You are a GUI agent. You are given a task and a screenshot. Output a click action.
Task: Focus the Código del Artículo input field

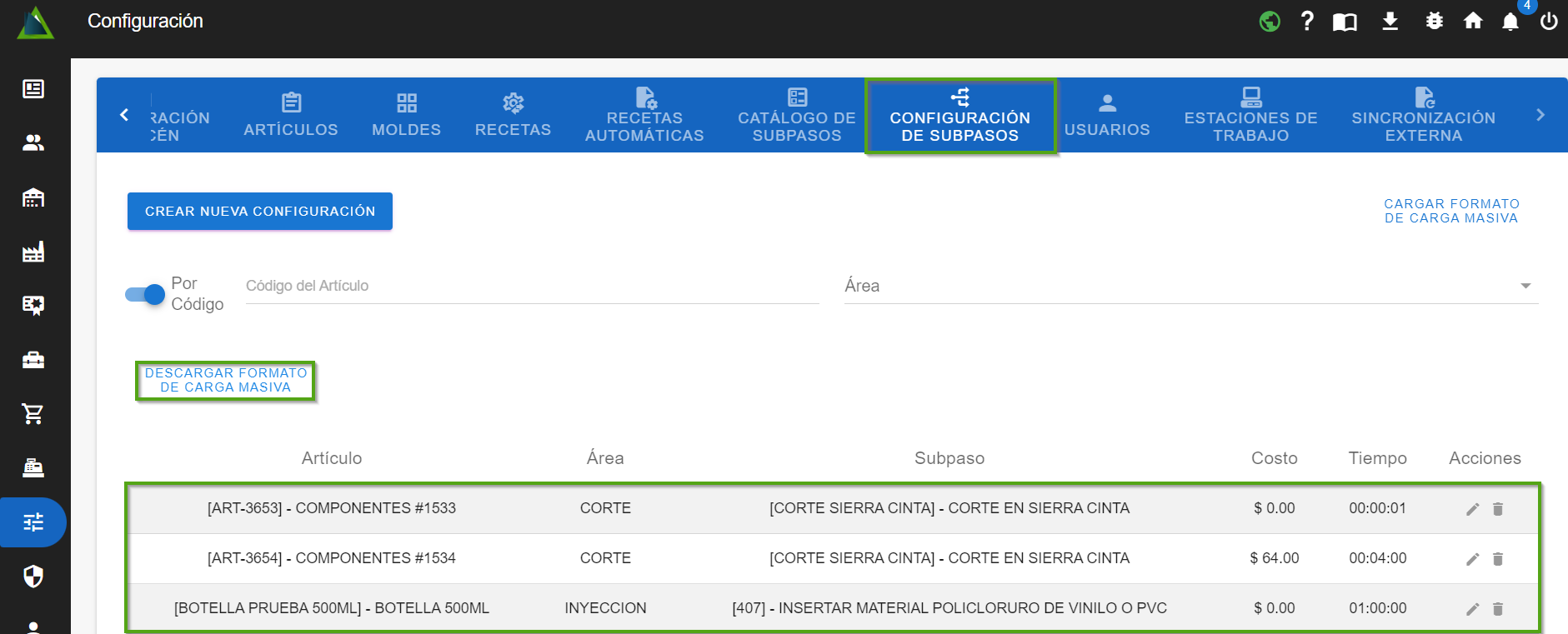coord(532,286)
